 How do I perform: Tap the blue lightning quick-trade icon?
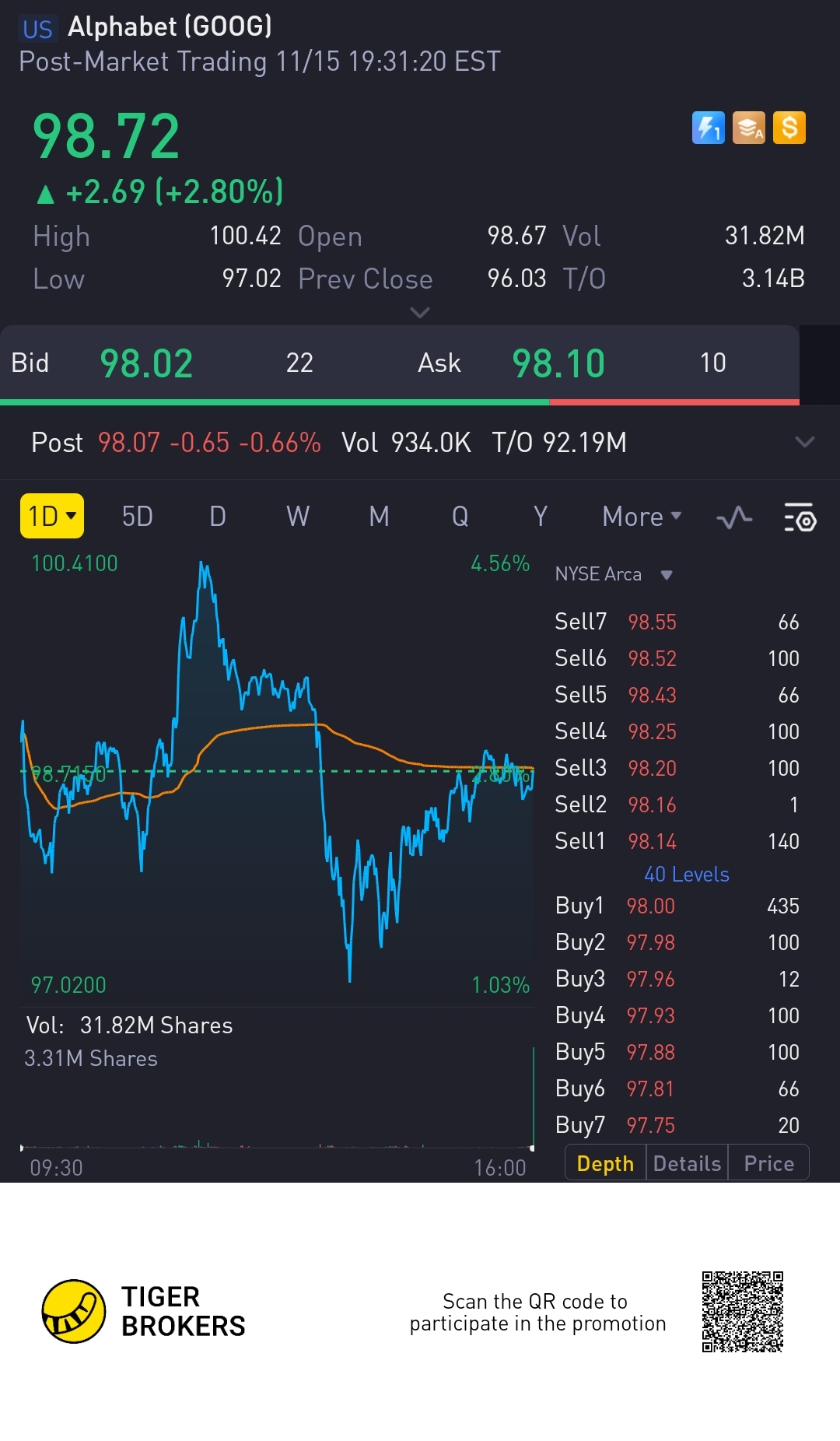point(708,128)
